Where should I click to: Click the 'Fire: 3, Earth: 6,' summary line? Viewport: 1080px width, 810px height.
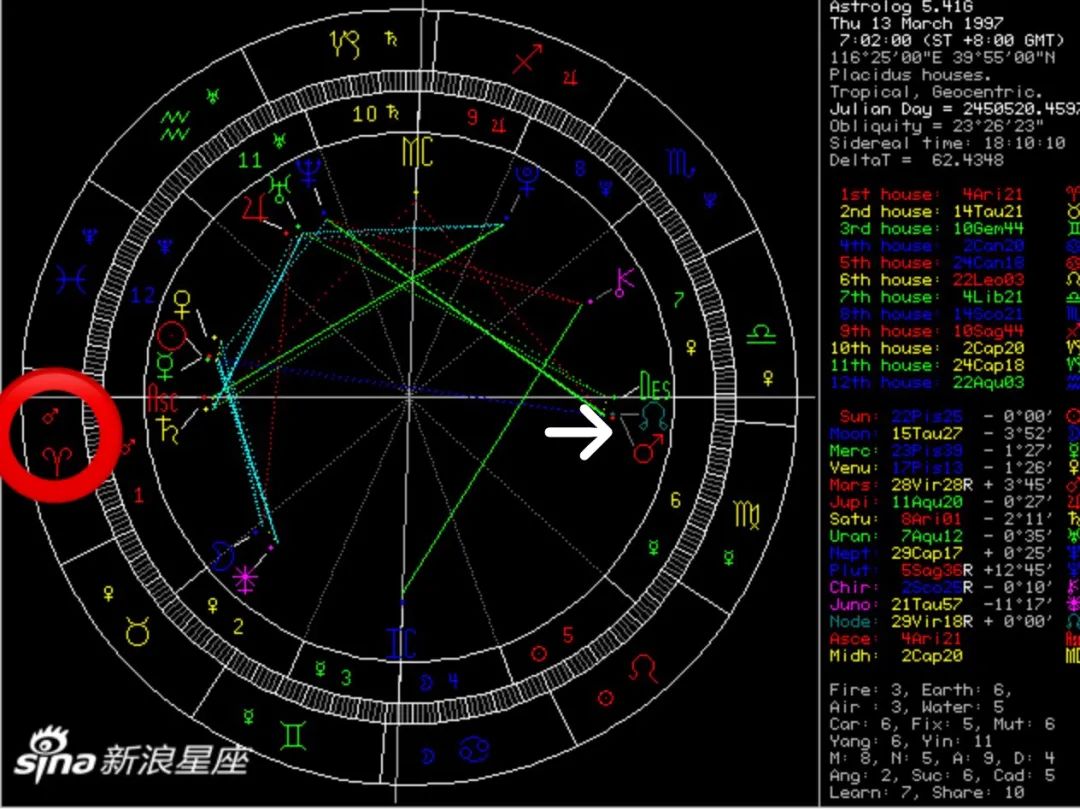tap(920, 690)
